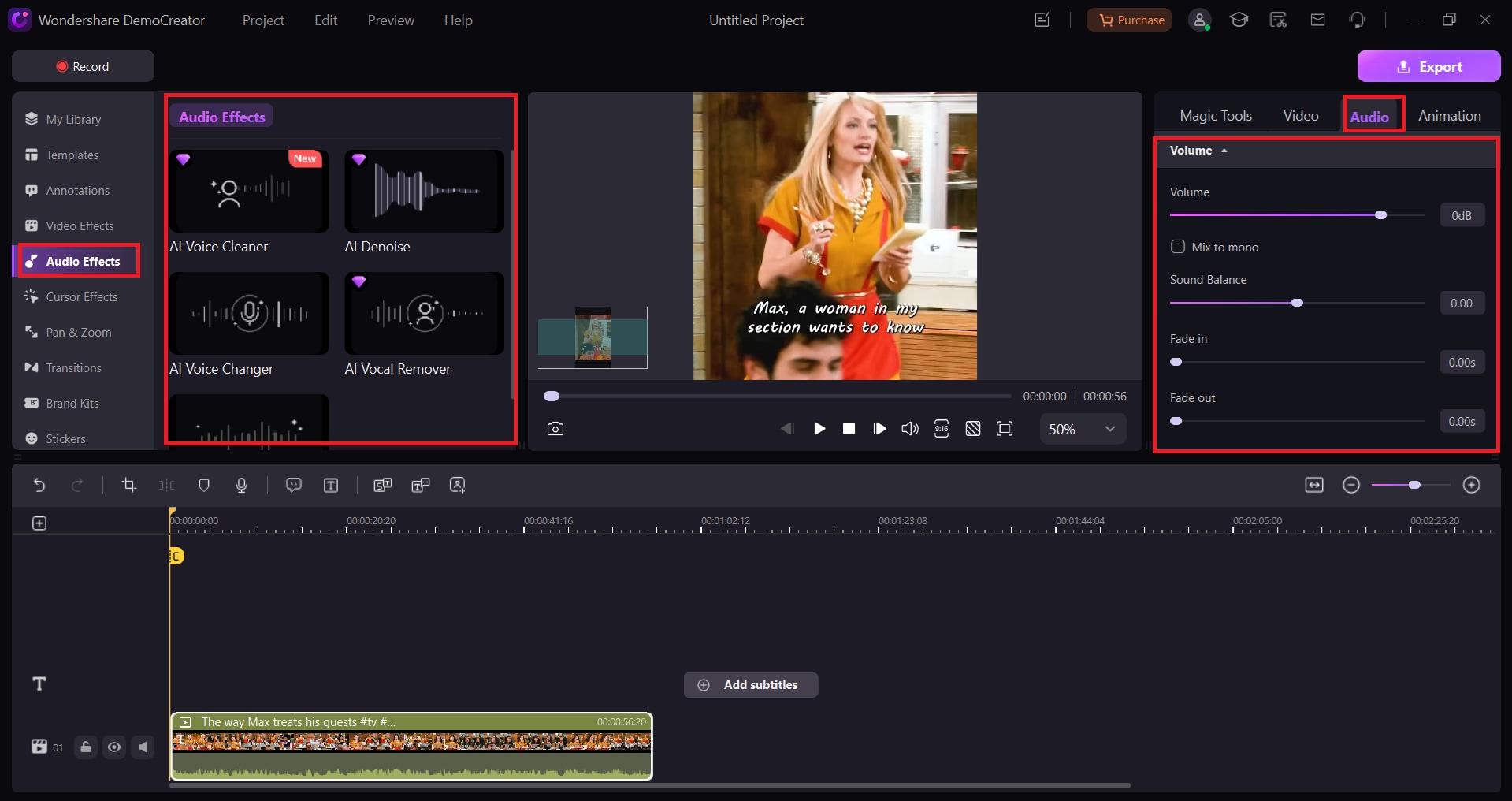Open Transitions in sidebar
The width and height of the screenshot is (1512, 801).
pos(73,367)
